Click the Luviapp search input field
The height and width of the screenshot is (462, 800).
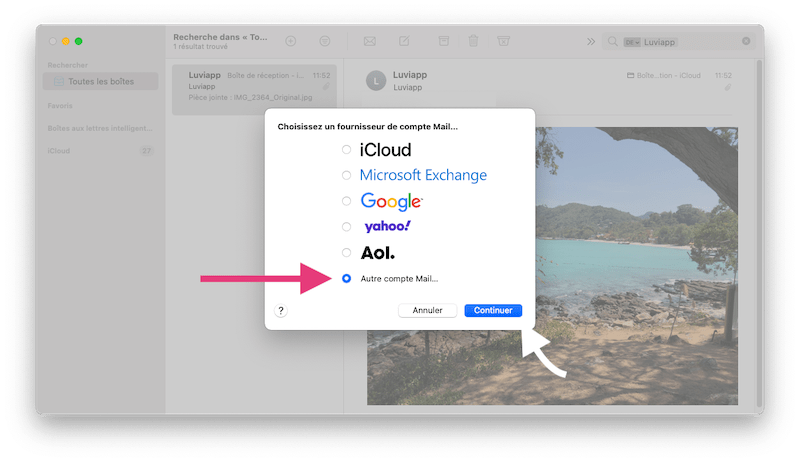click(679, 42)
